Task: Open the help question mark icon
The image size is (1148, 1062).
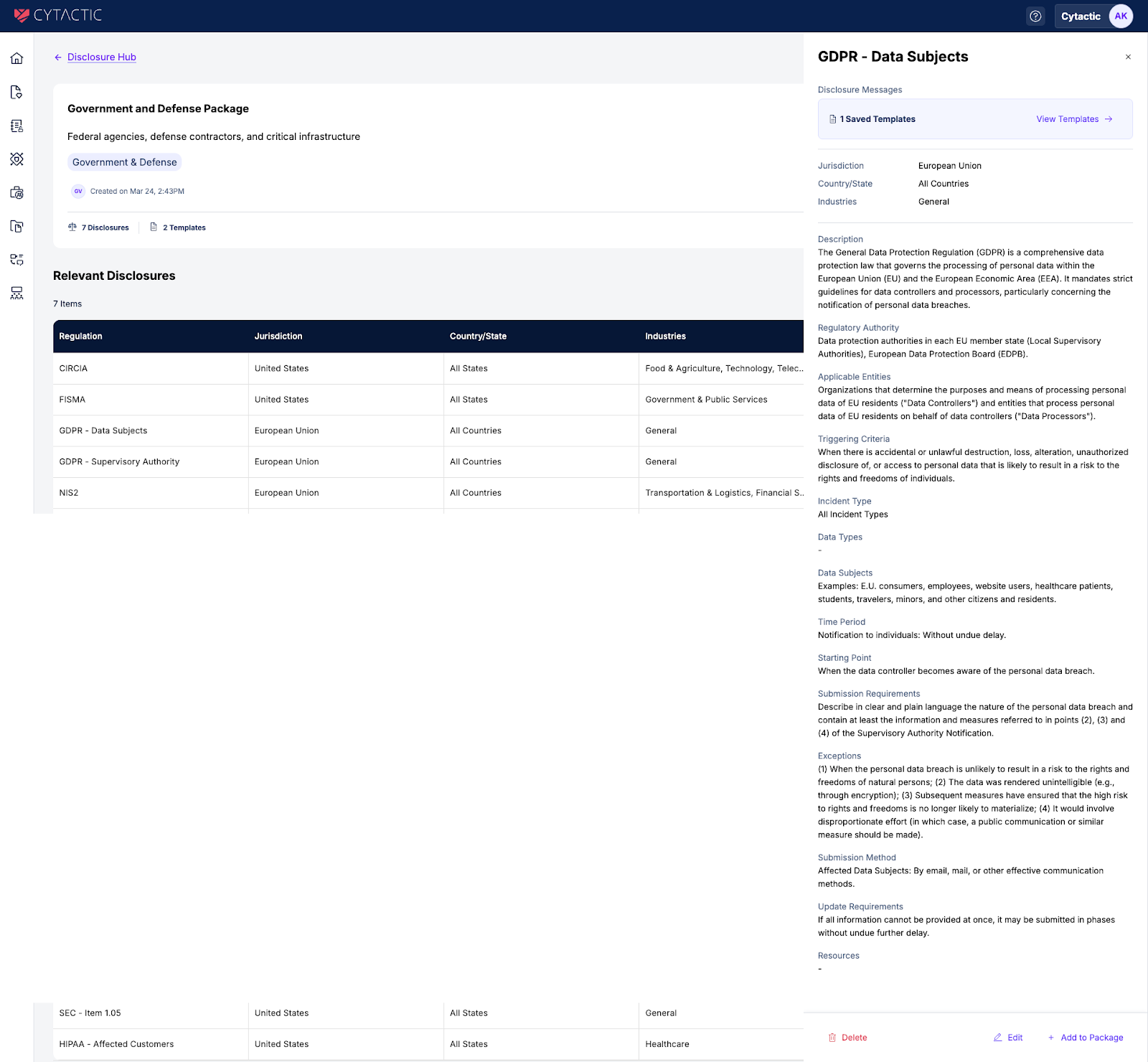Action: click(x=1035, y=16)
